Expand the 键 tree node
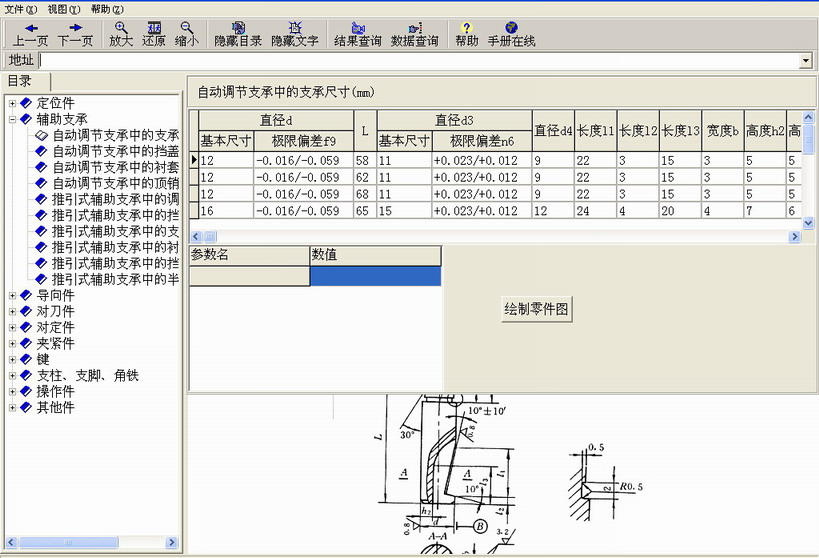 [x=13, y=359]
